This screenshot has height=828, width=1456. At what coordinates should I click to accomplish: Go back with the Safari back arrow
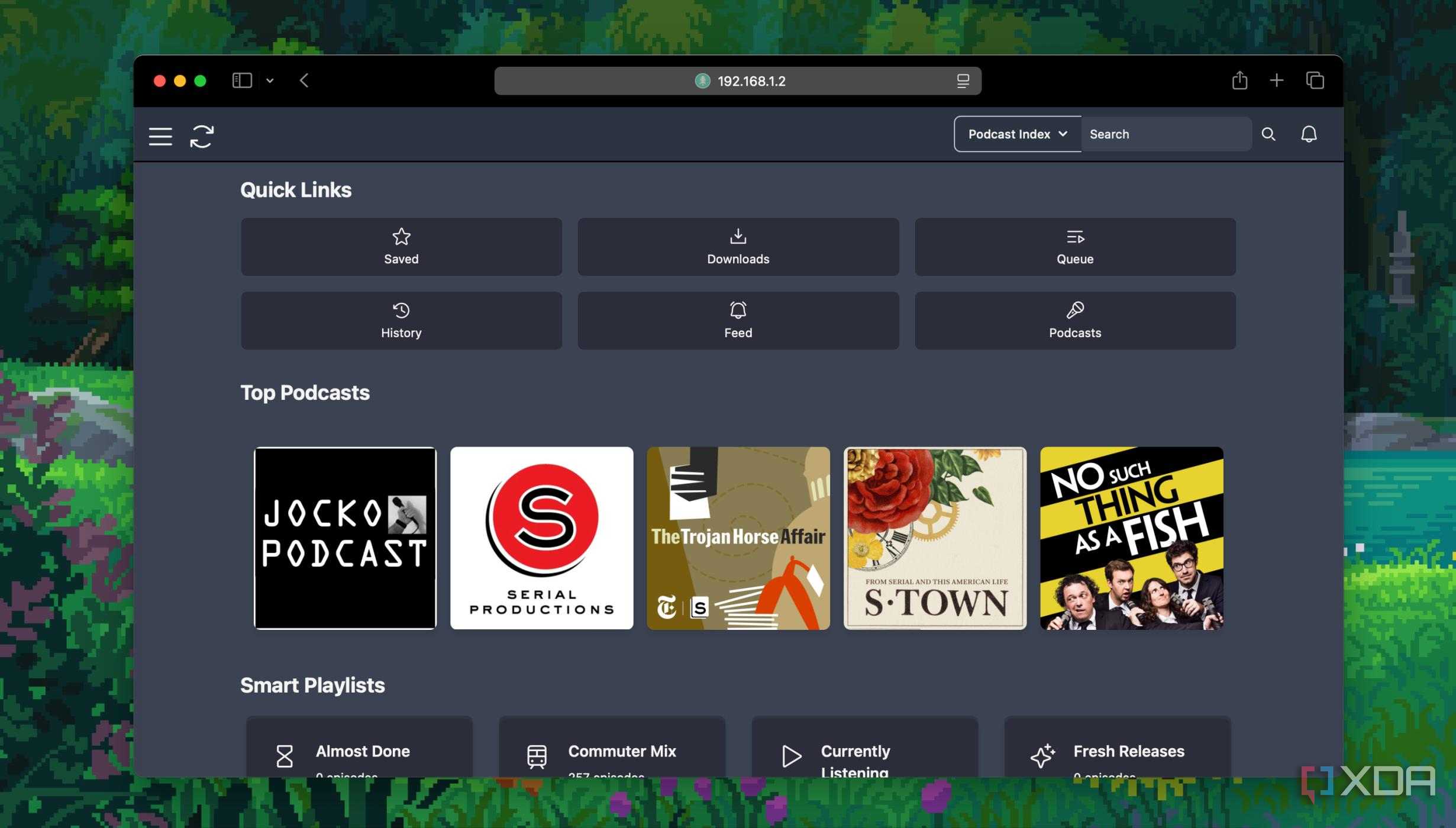point(304,80)
